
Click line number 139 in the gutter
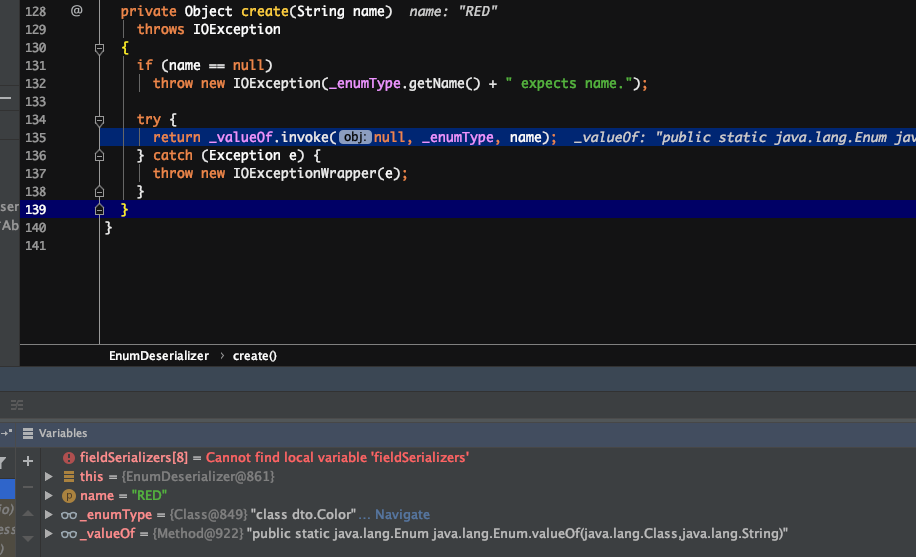pyautogui.click(x=34, y=209)
